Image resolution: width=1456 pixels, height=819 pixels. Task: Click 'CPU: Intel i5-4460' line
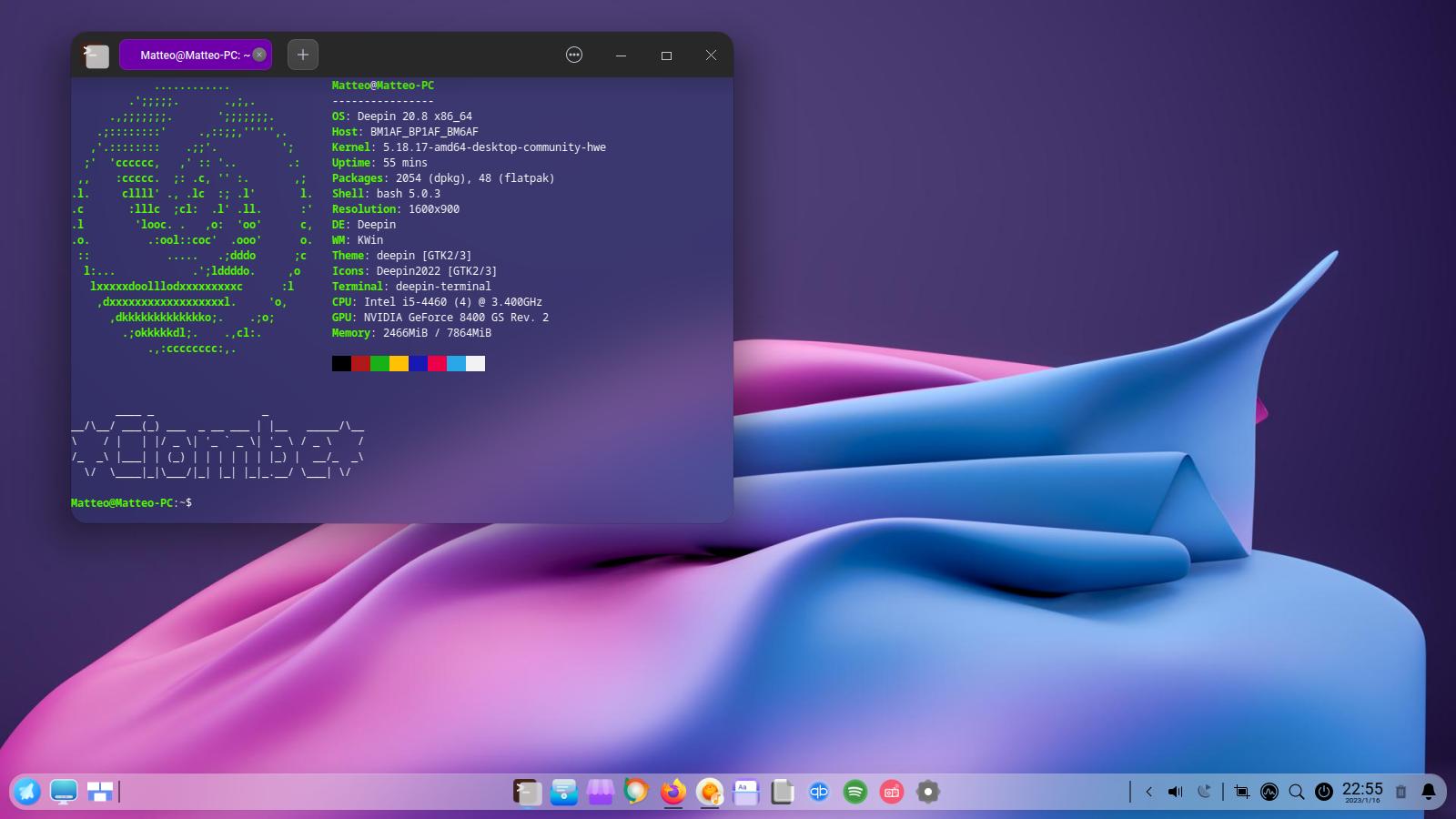click(437, 302)
